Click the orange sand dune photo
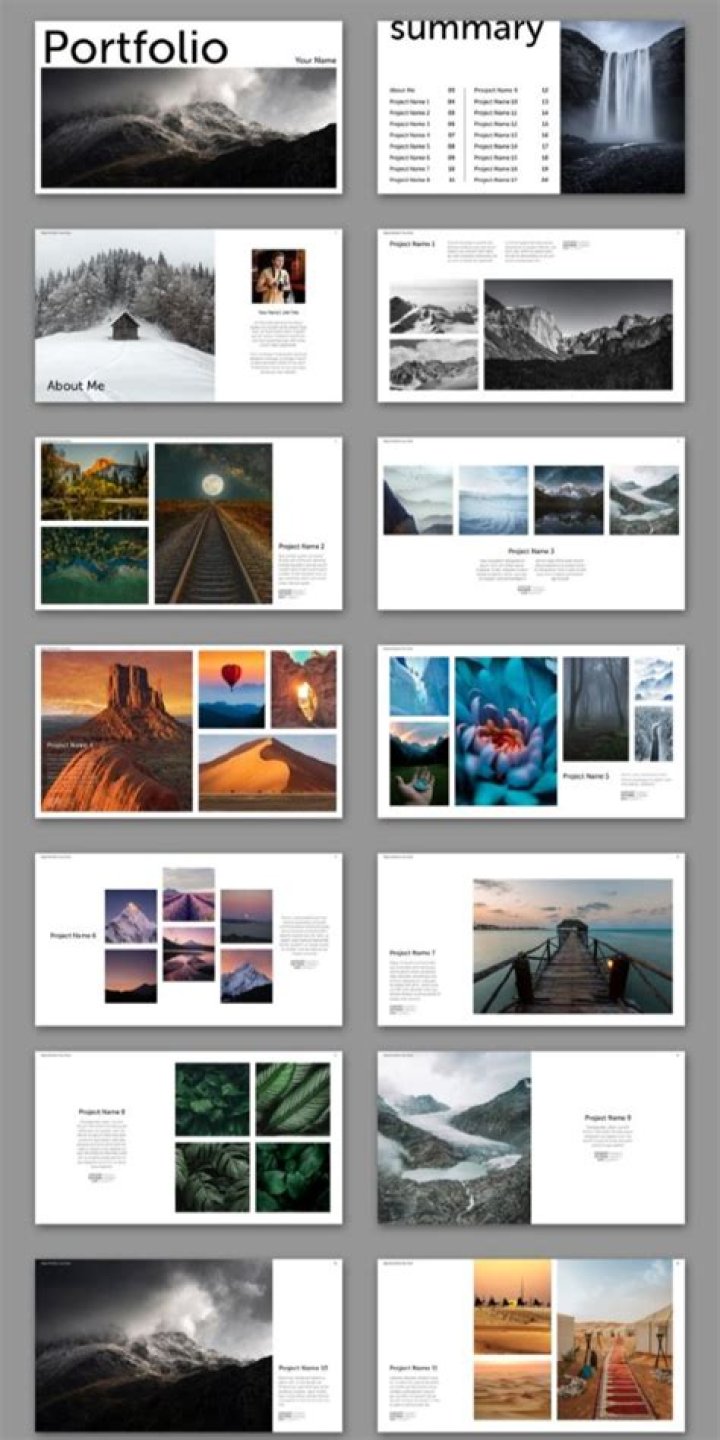 click(x=267, y=771)
